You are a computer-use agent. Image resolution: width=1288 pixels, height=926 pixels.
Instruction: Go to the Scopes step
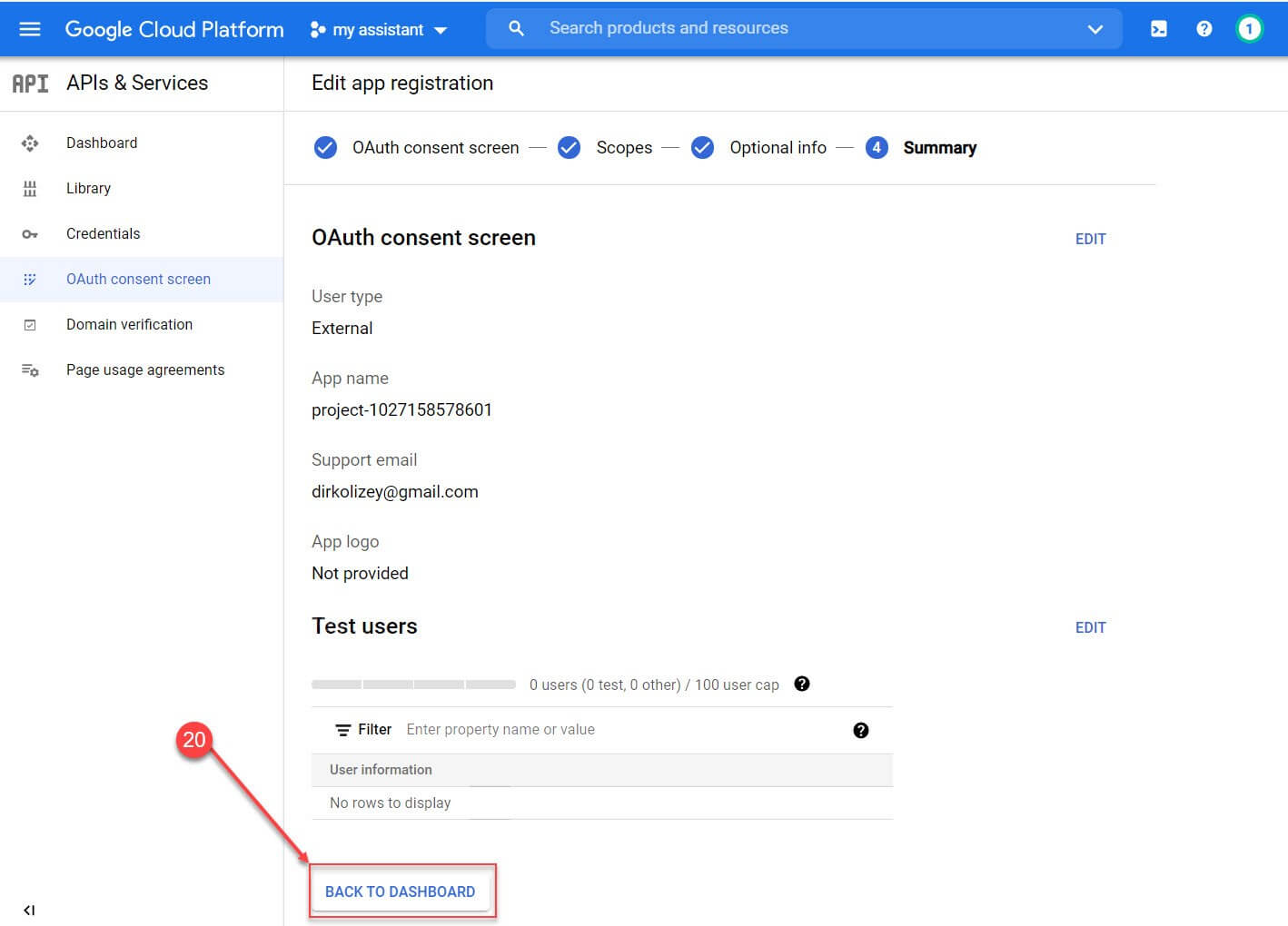click(624, 147)
